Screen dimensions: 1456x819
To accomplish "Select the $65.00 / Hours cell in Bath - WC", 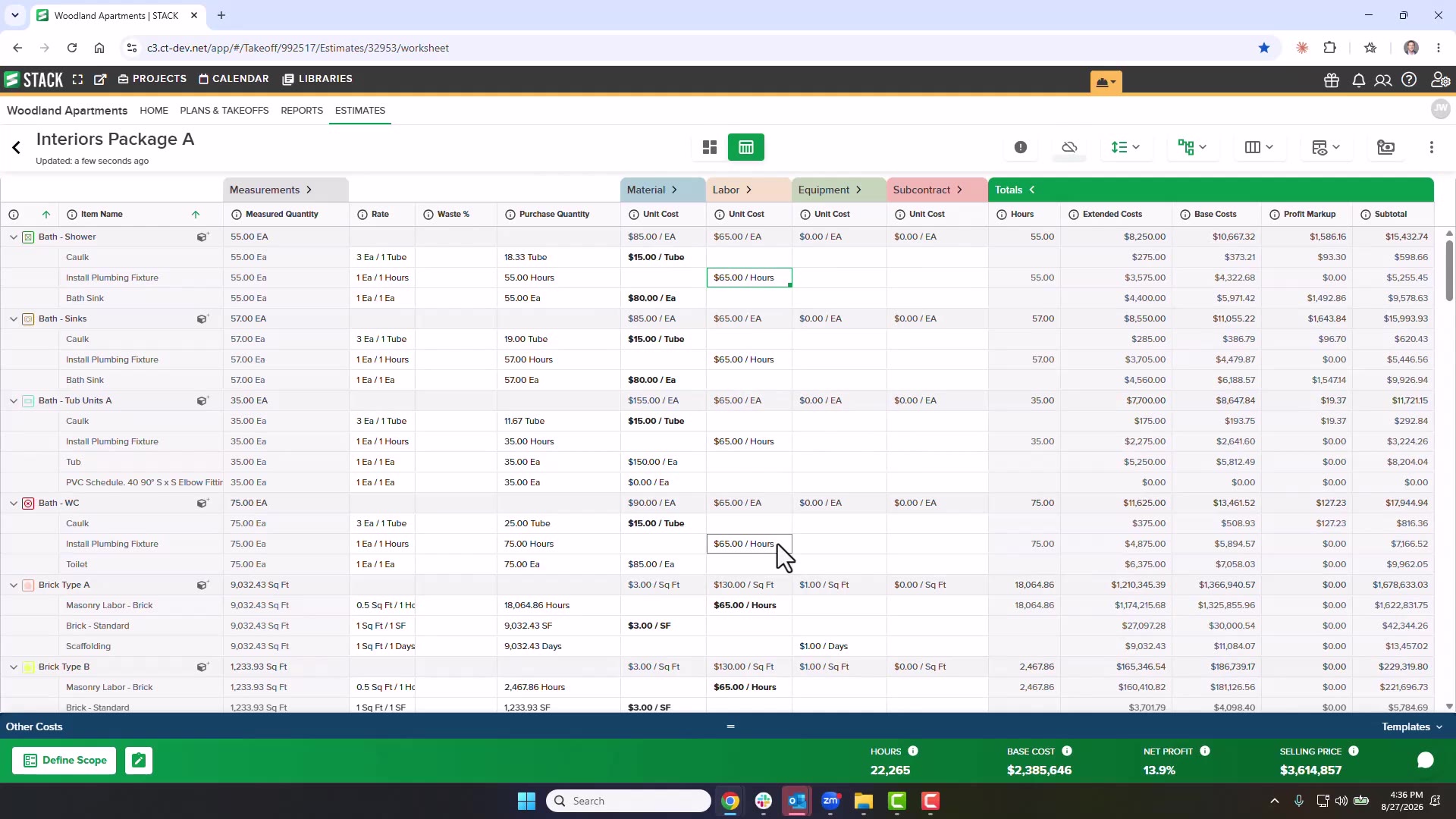I will coord(749,544).
